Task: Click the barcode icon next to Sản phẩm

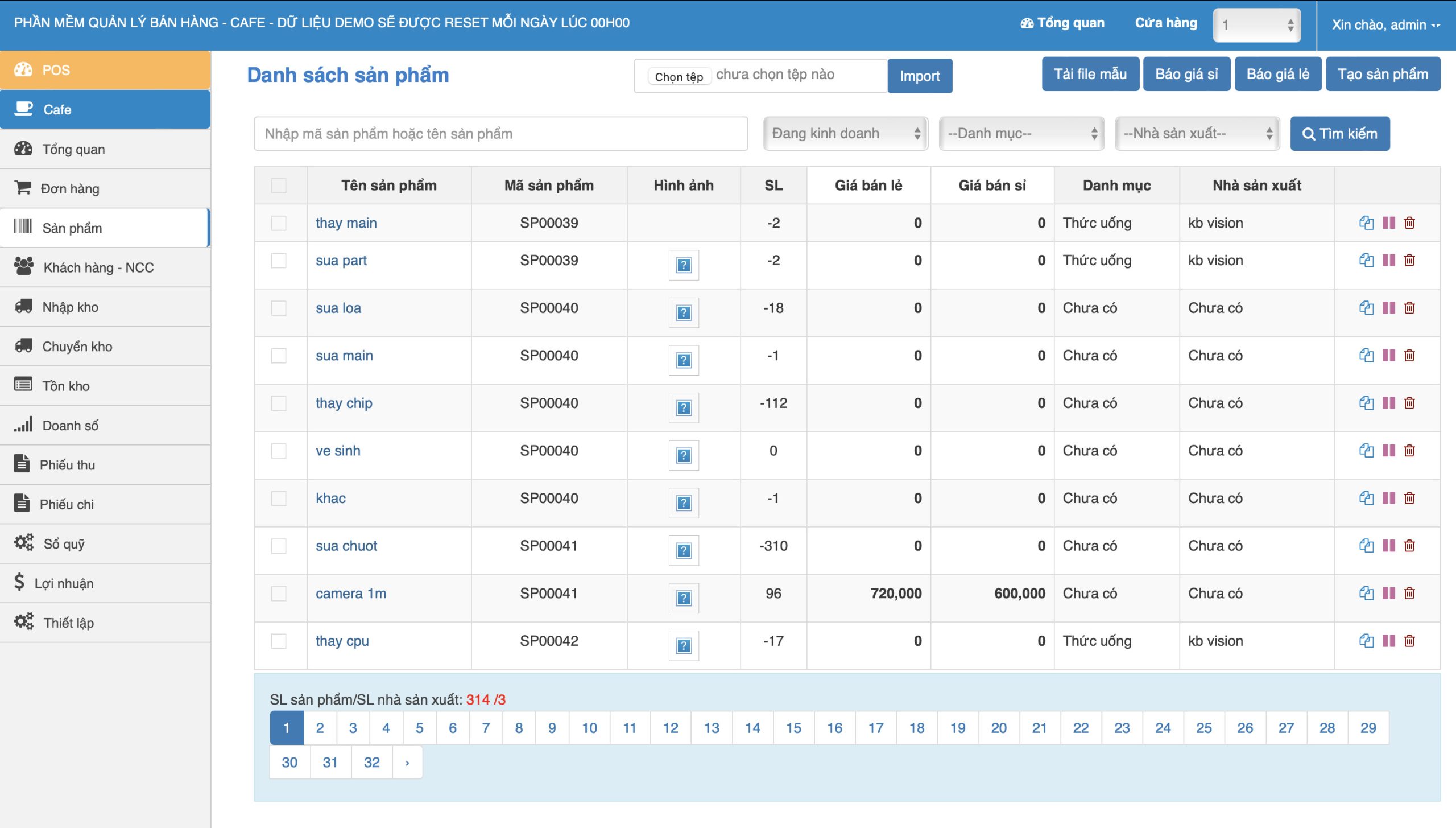Action: click(23, 227)
